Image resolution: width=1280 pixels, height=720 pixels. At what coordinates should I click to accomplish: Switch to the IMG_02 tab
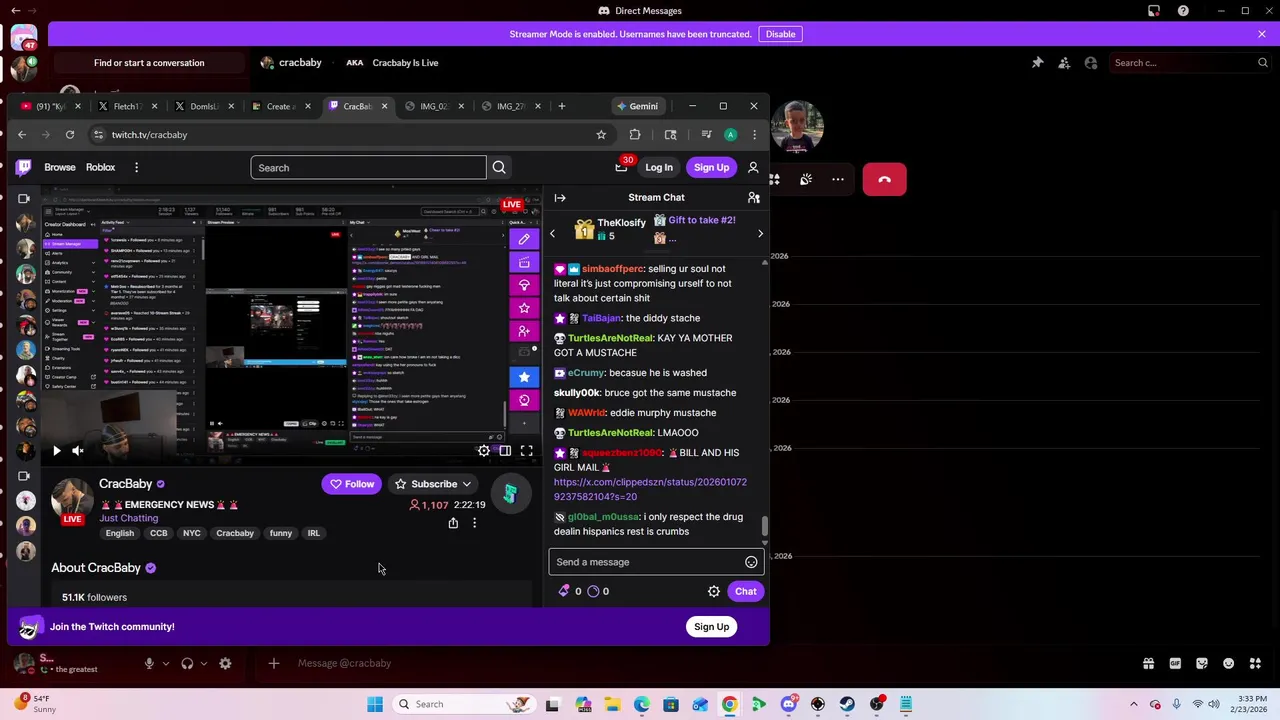click(433, 106)
